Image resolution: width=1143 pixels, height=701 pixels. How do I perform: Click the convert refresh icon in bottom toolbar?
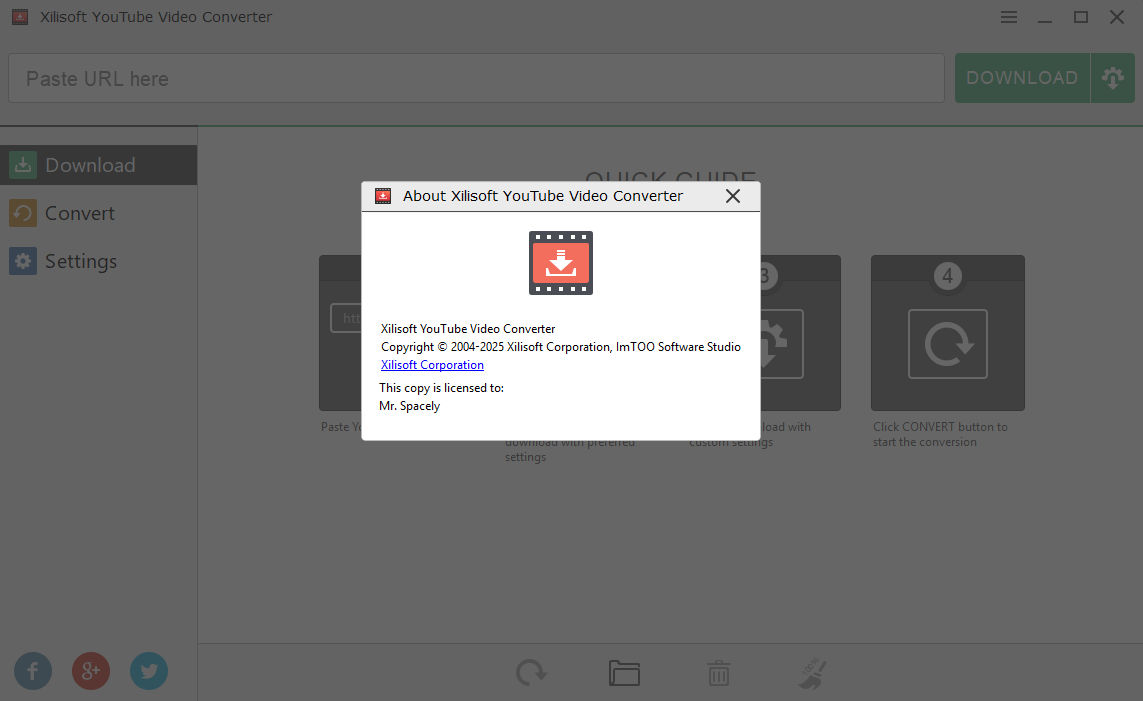point(531,673)
